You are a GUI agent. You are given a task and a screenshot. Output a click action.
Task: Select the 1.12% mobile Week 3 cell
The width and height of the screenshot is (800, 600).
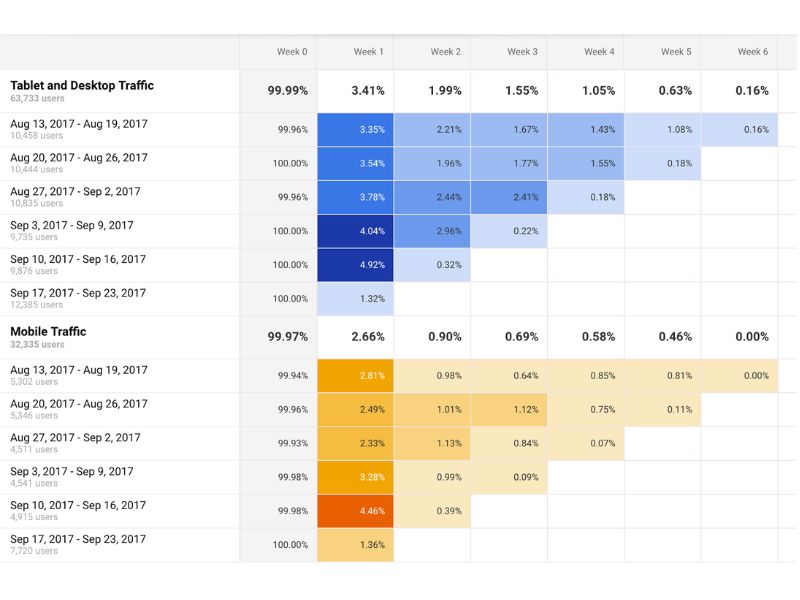(509, 410)
